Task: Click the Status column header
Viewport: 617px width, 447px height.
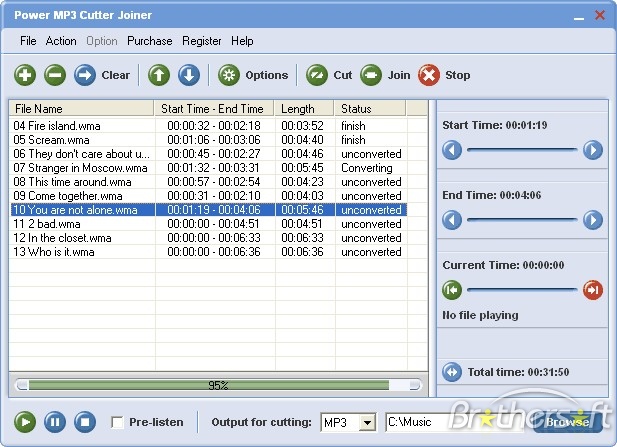Action: pos(370,108)
